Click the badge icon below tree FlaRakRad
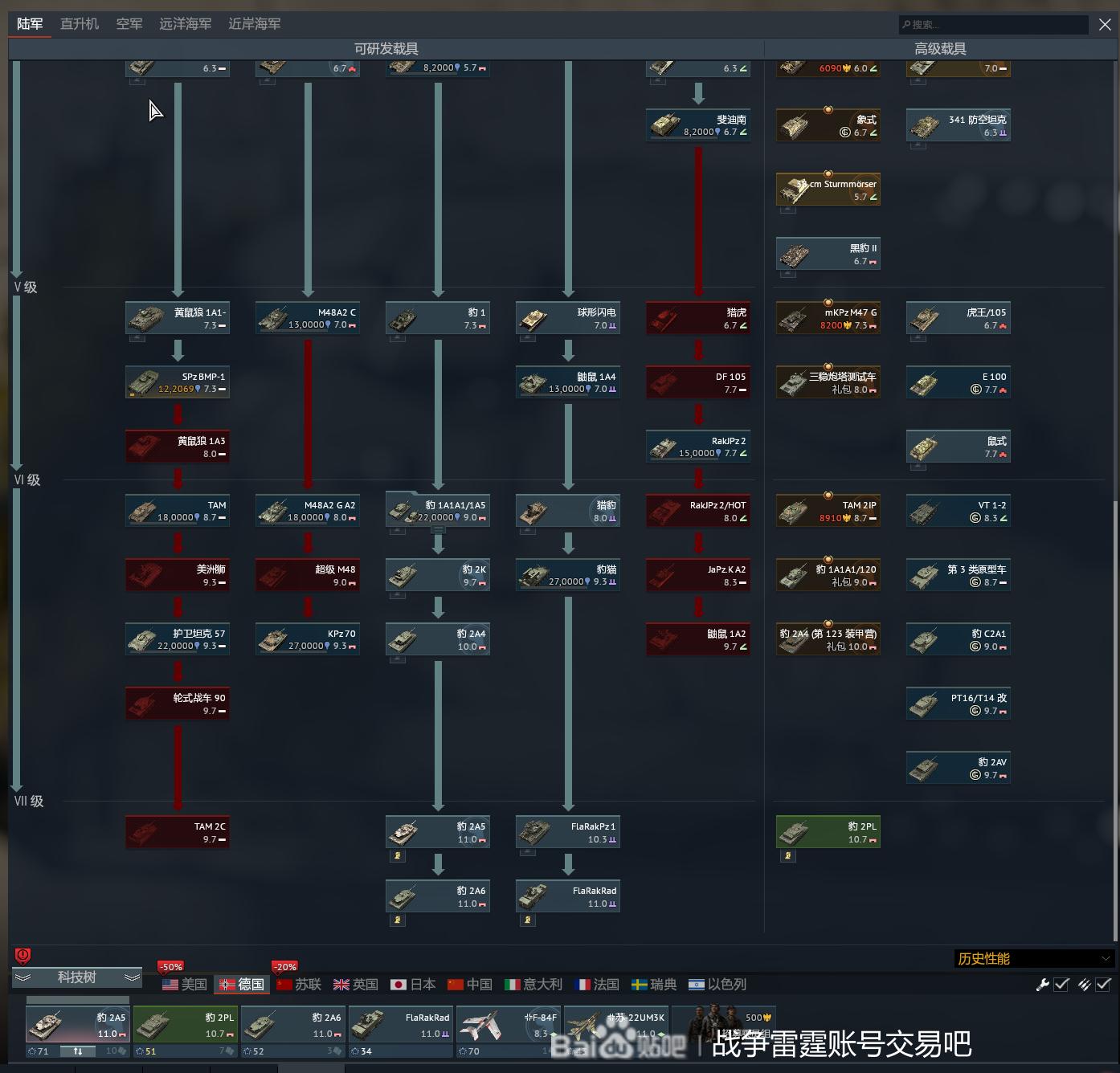The width and height of the screenshot is (1120, 1073). [x=528, y=920]
